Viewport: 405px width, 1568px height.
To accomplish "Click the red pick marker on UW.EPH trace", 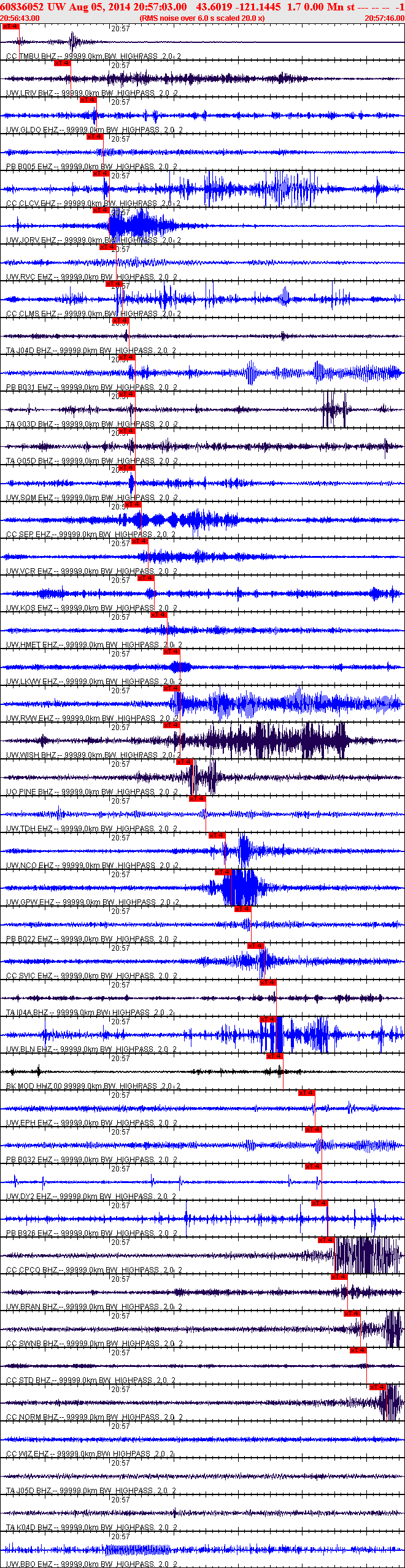I will pos(306,1093).
